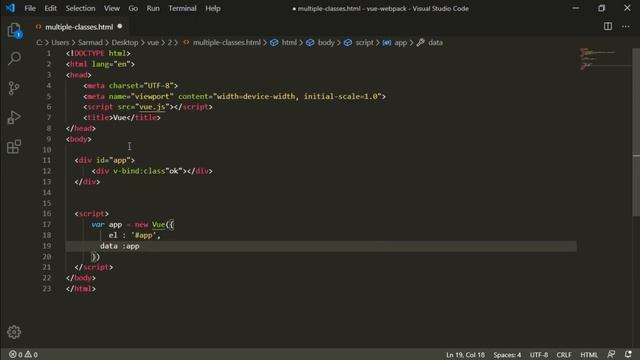Open the Help menu

(213, 8)
